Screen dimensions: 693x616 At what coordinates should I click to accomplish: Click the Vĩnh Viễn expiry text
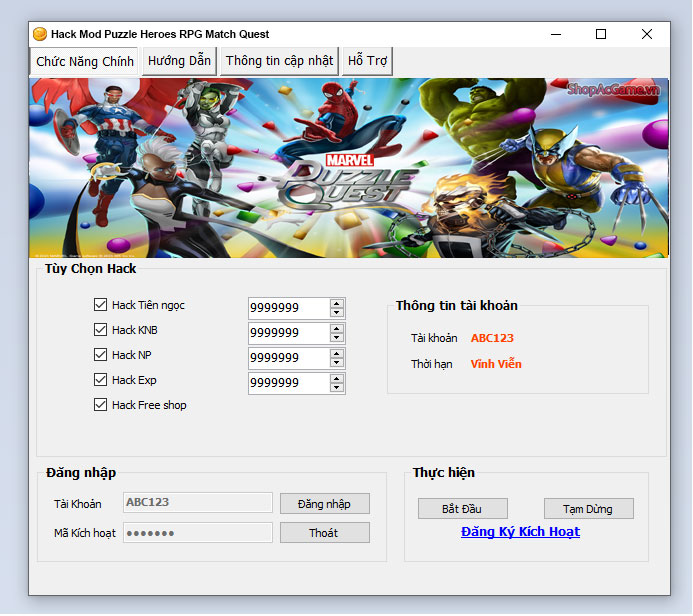click(496, 364)
